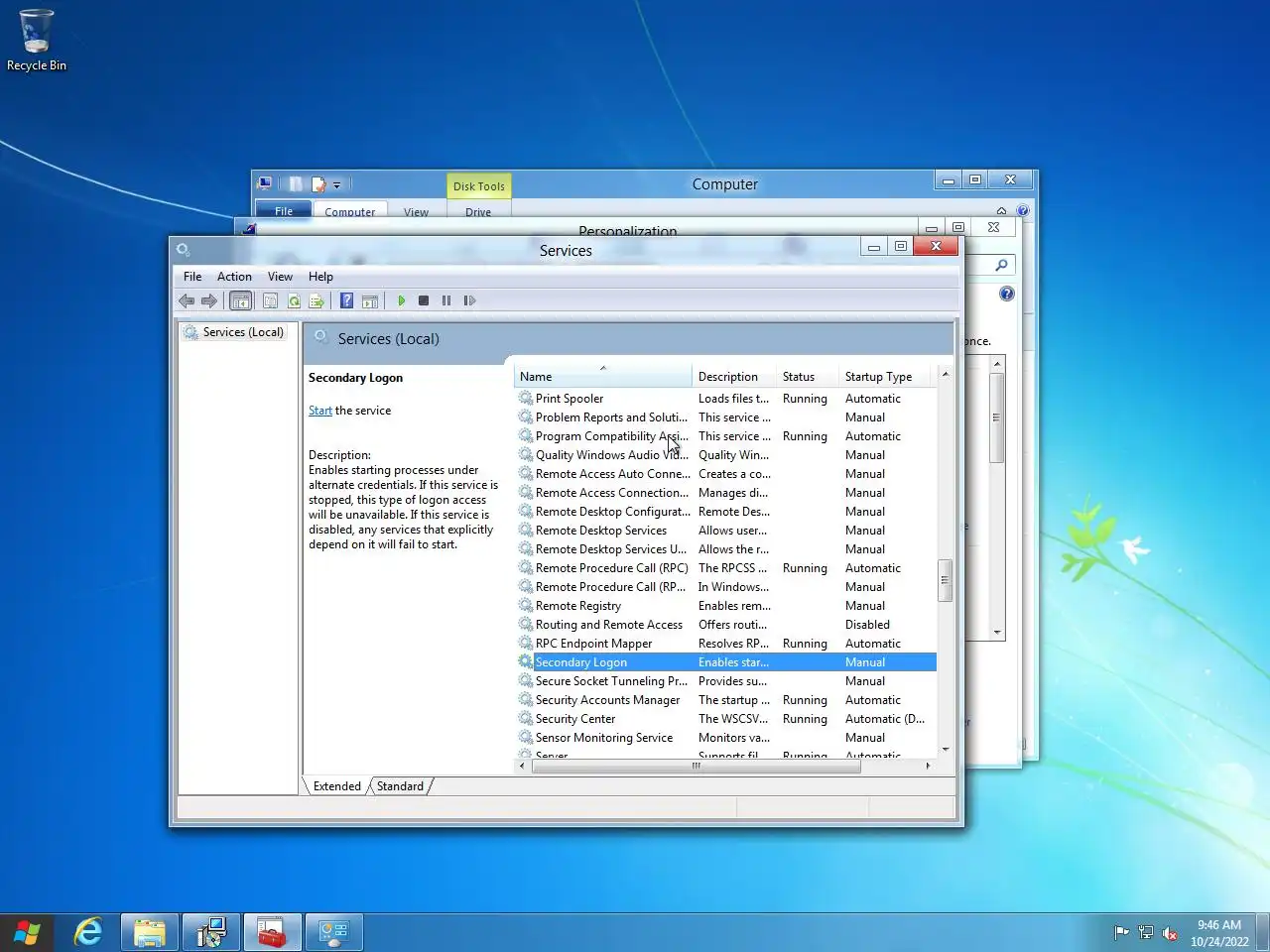Screen dimensions: 1270x952
Task: Toggle the Show/Hide Console Tree toolbar button
Action: point(240,300)
